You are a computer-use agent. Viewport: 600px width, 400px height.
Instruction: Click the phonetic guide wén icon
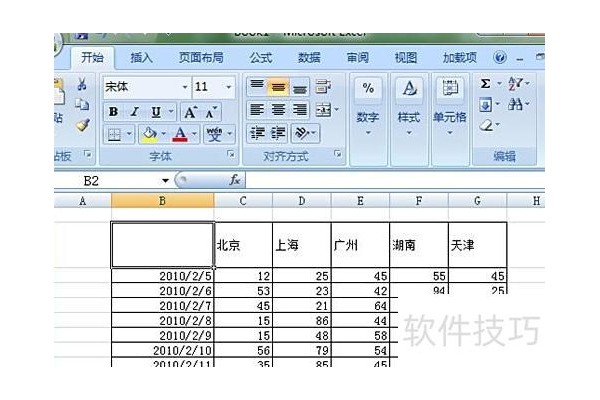click(x=214, y=134)
